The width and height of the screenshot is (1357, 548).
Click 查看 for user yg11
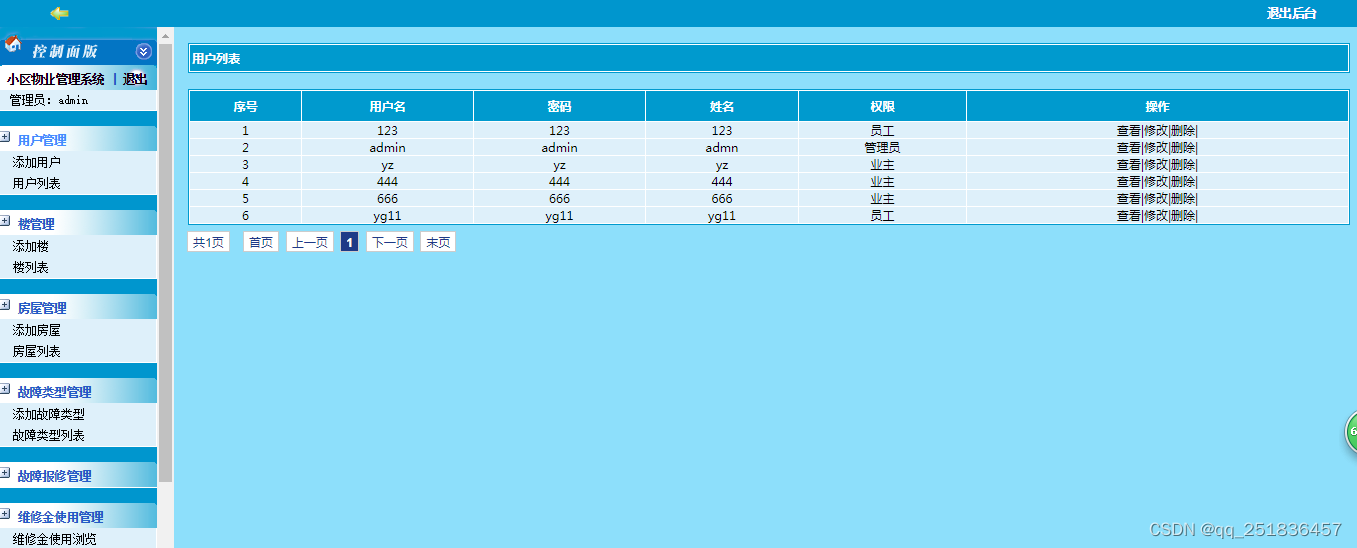pyautogui.click(x=1129, y=215)
